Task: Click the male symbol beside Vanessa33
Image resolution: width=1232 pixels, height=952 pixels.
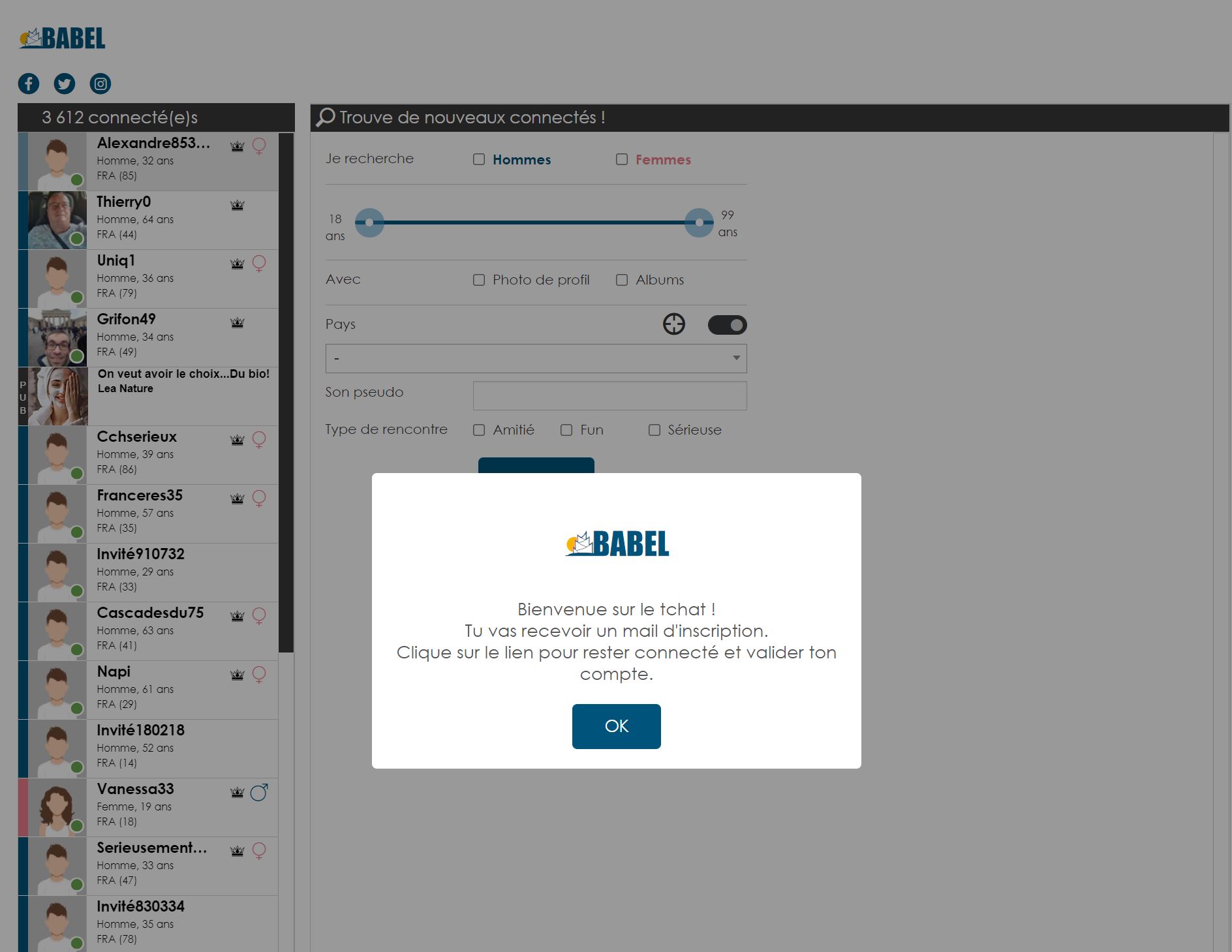Action: point(259,792)
